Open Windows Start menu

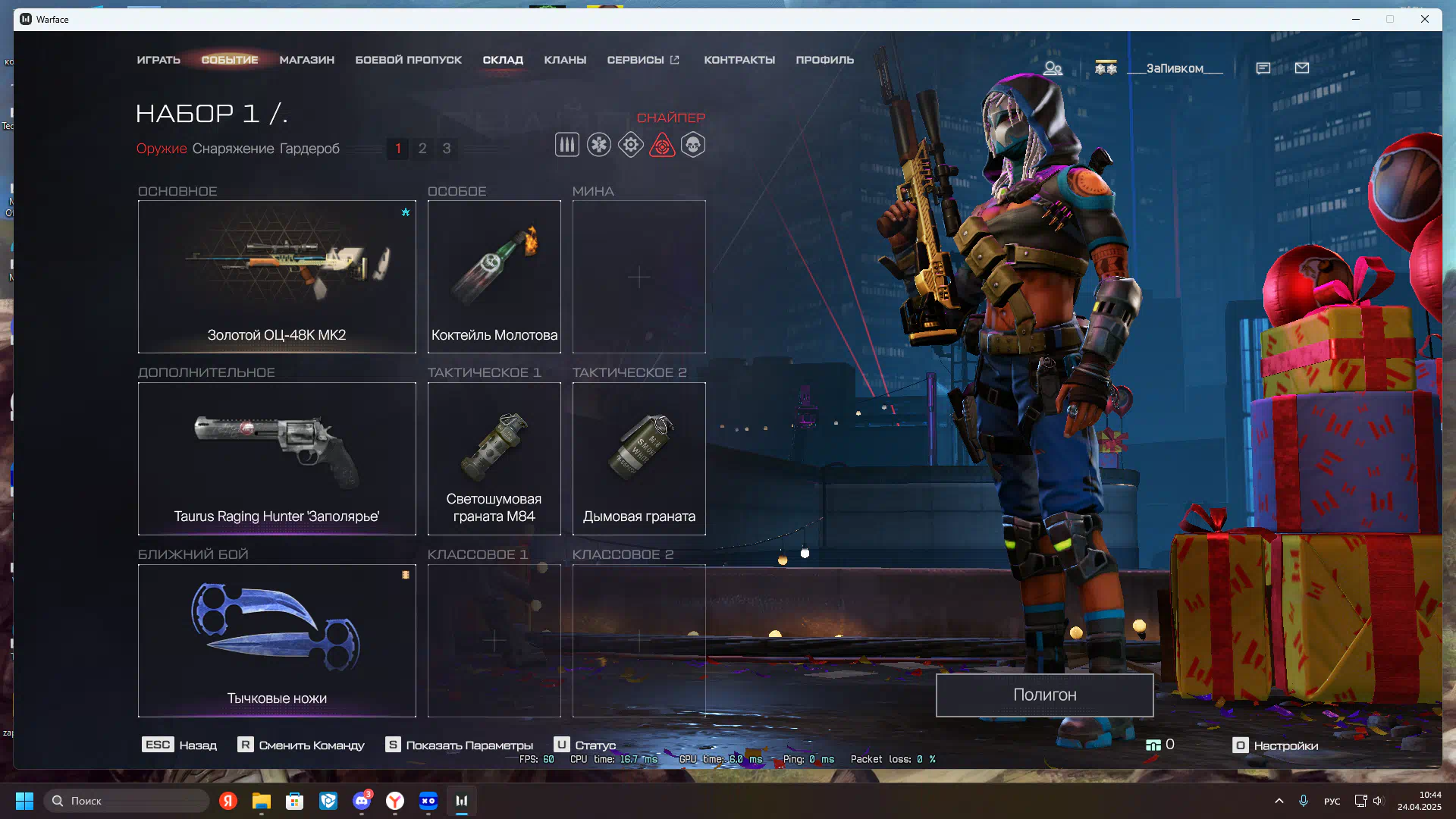pyautogui.click(x=24, y=801)
